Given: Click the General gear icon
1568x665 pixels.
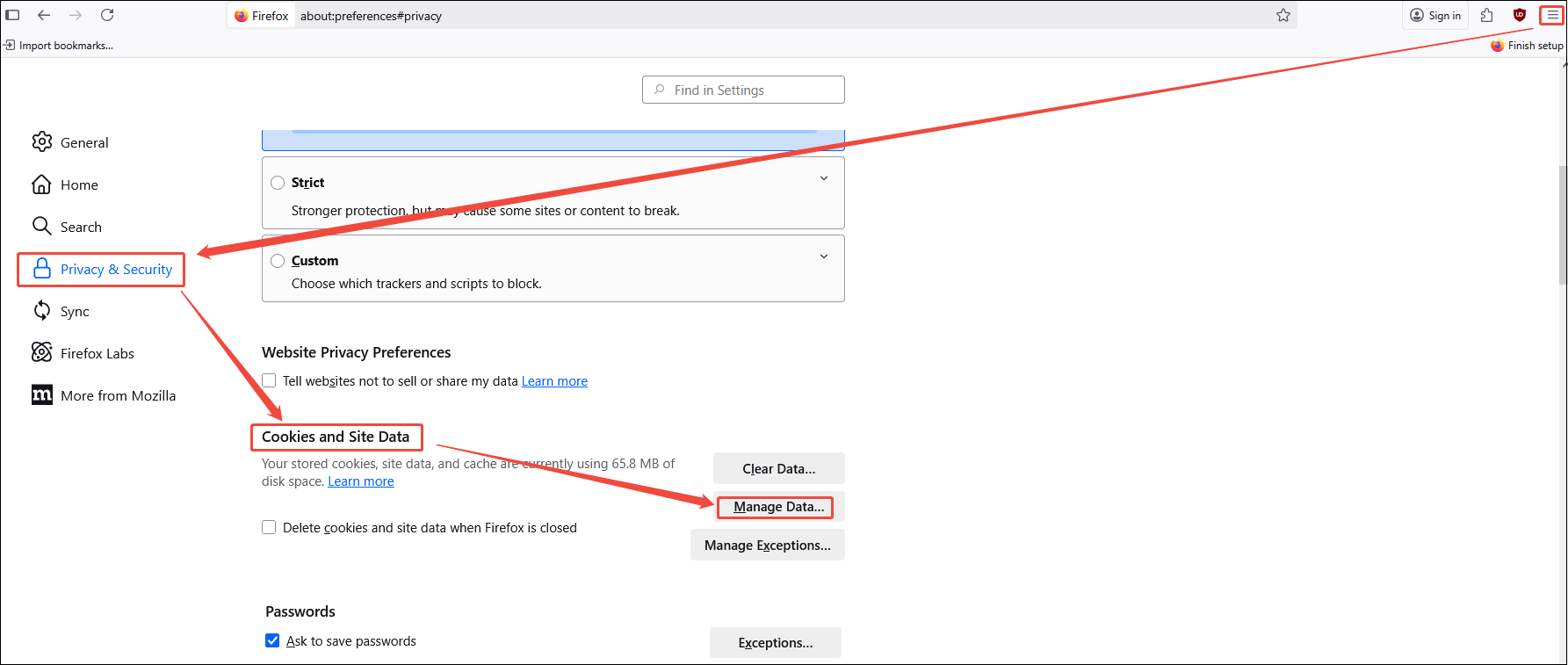Looking at the screenshot, I should point(42,141).
